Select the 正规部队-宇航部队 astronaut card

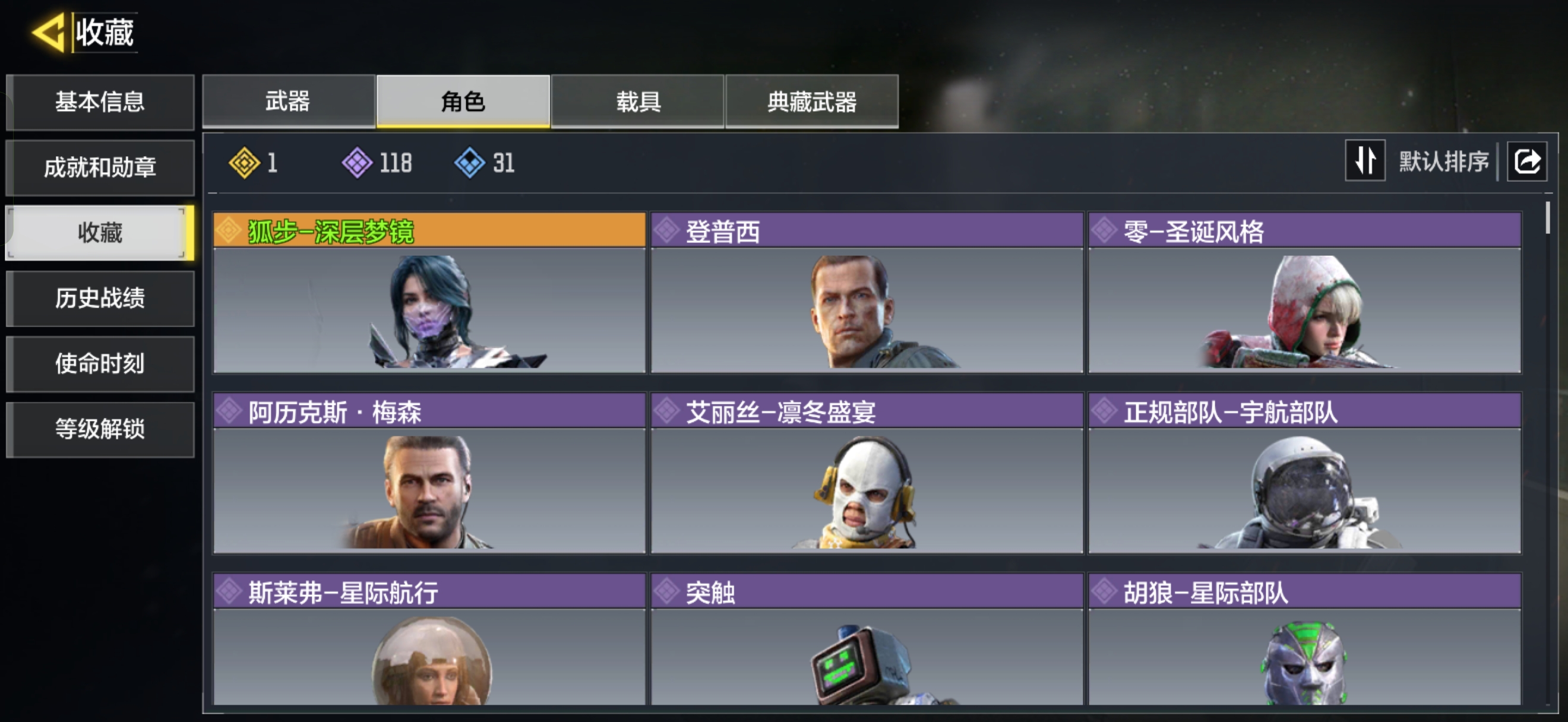[x=1304, y=473]
